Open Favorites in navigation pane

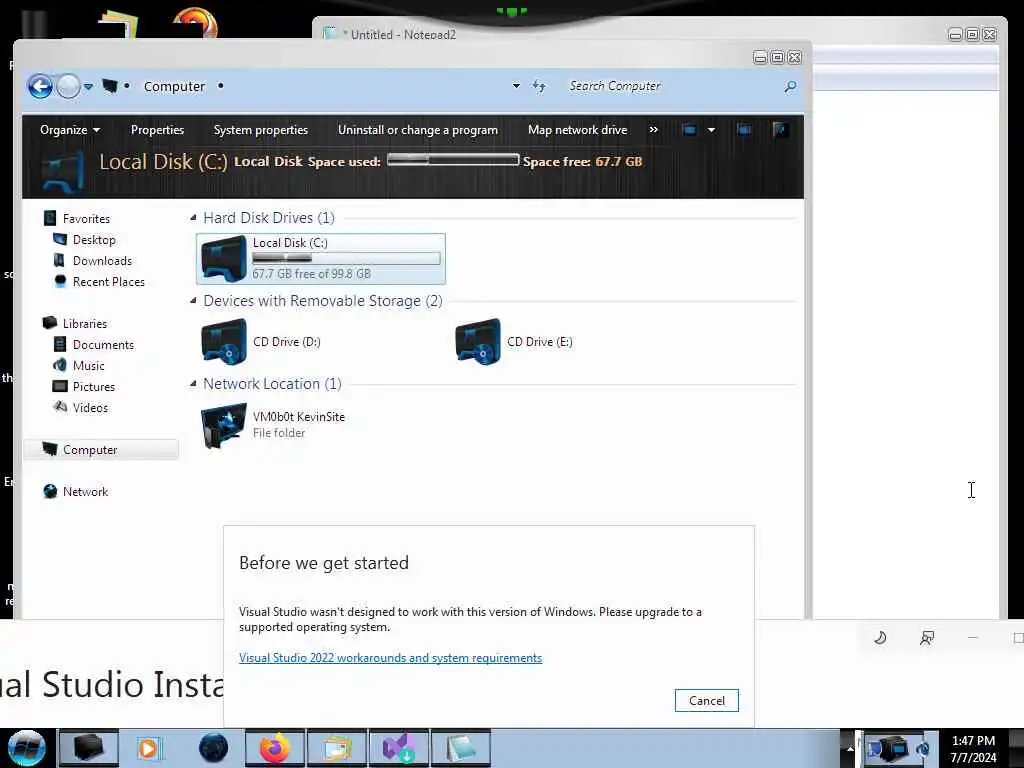pos(86,219)
